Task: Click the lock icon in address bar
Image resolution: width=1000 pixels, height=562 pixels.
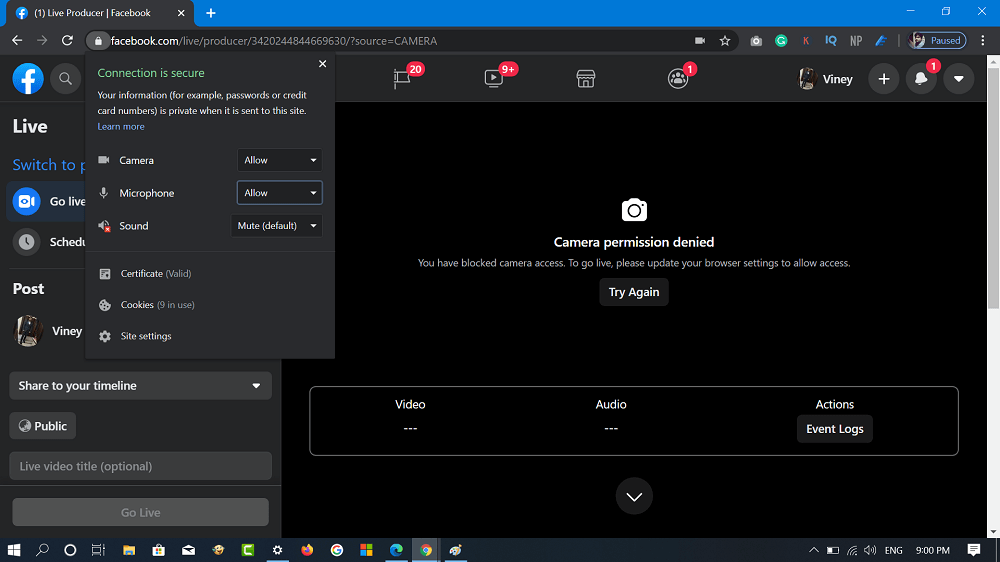Action: [x=98, y=41]
